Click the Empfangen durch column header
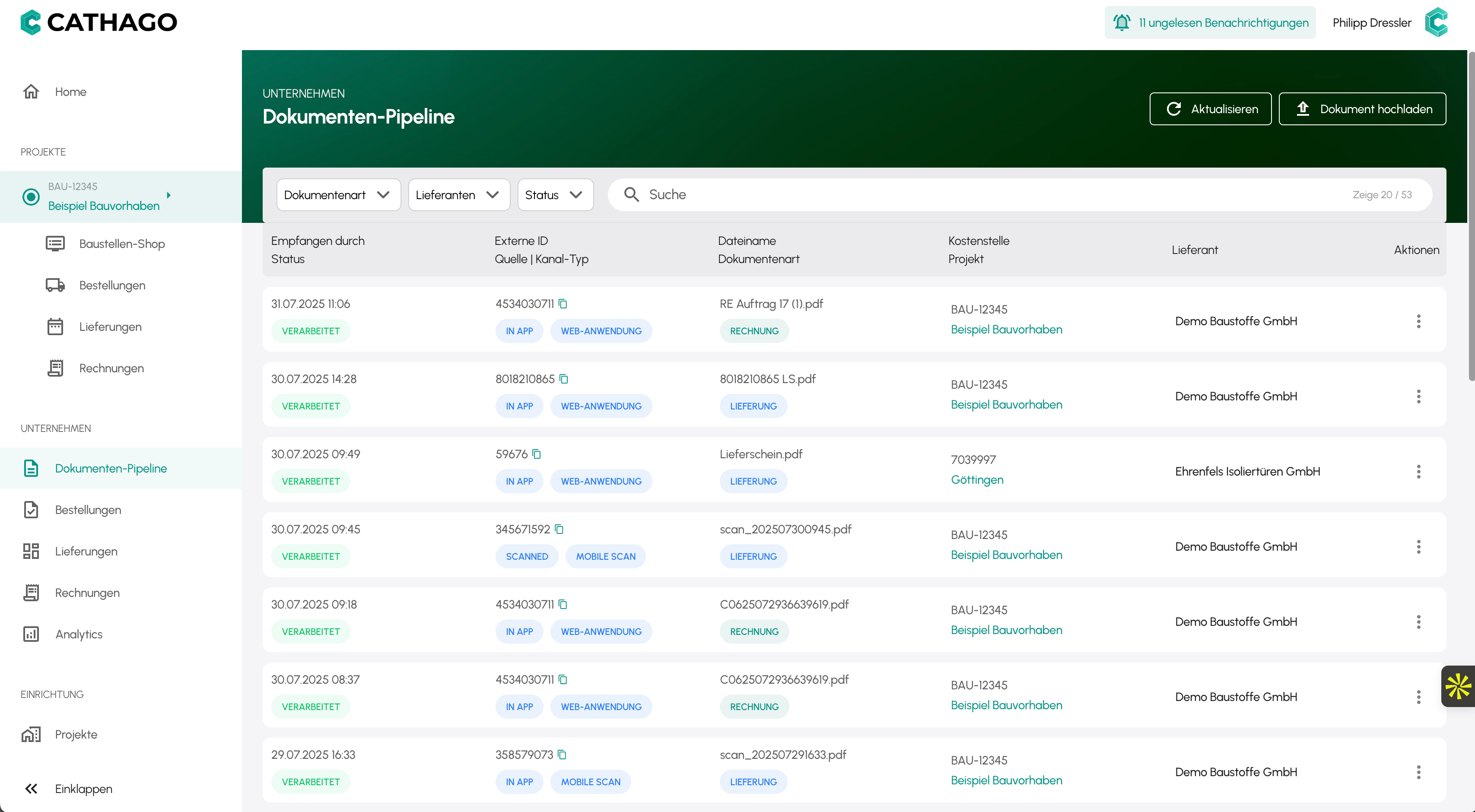 (x=317, y=241)
